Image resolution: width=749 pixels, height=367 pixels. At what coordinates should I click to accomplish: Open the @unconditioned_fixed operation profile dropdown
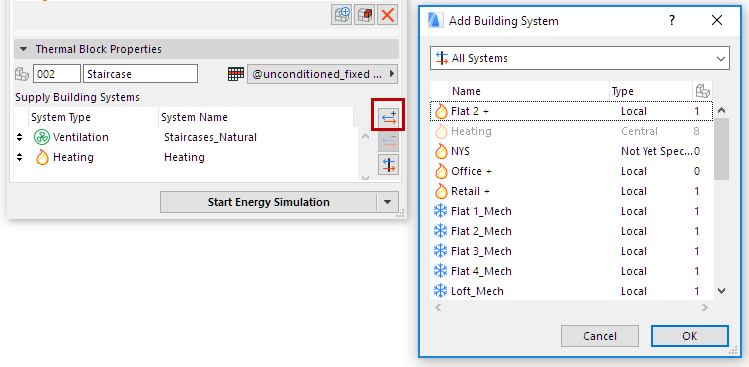click(x=322, y=74)
